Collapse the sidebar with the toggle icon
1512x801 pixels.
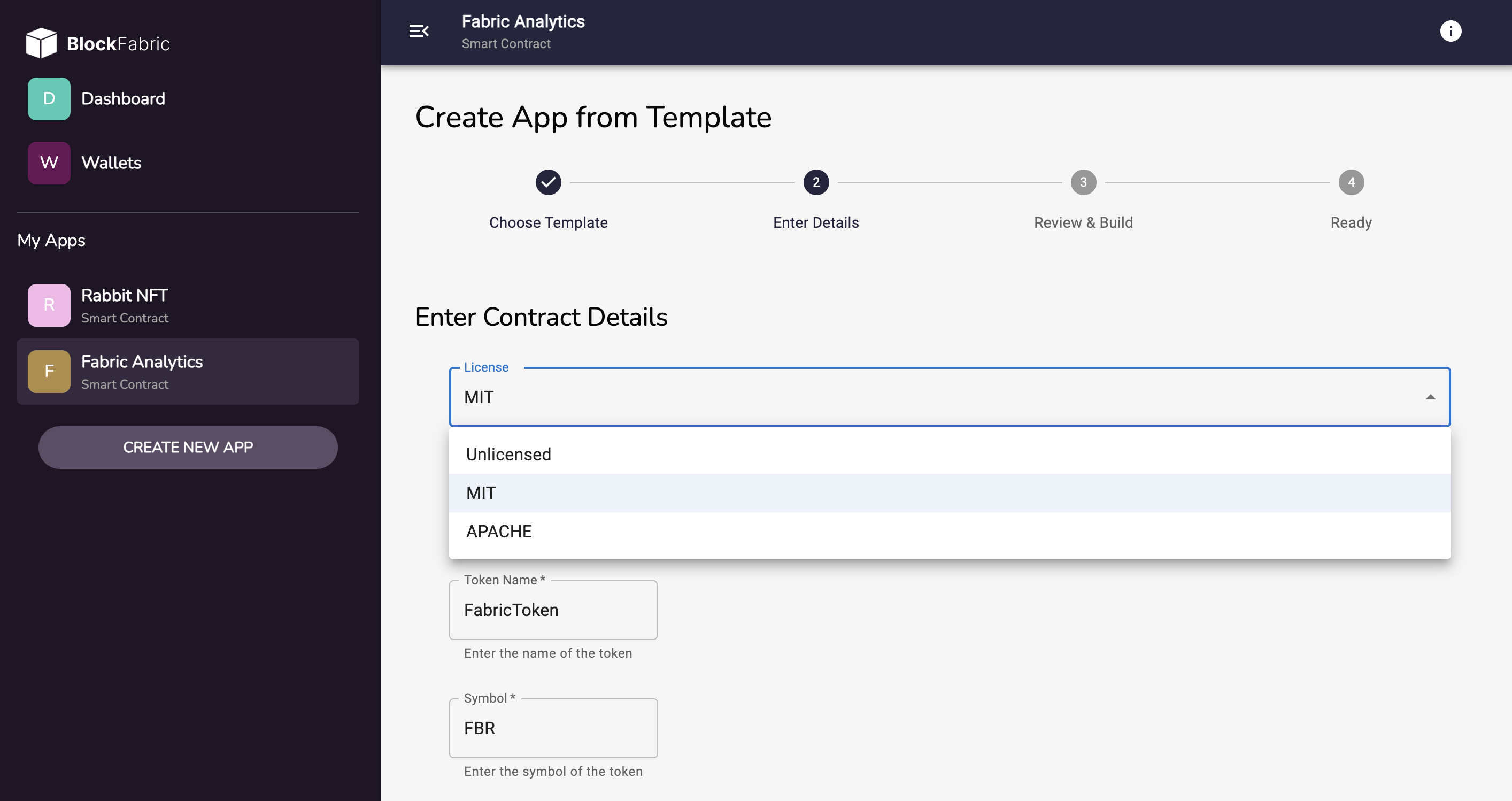tap(419, 31)
